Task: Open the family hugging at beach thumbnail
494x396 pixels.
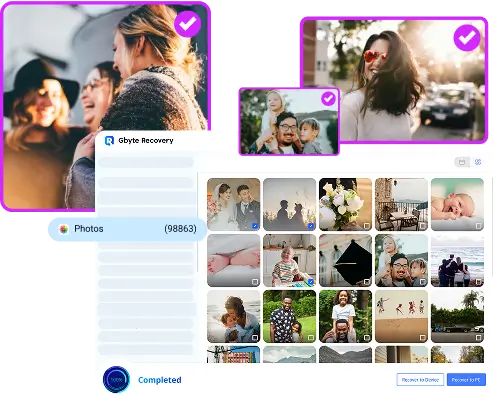Action: coord(457,260)
